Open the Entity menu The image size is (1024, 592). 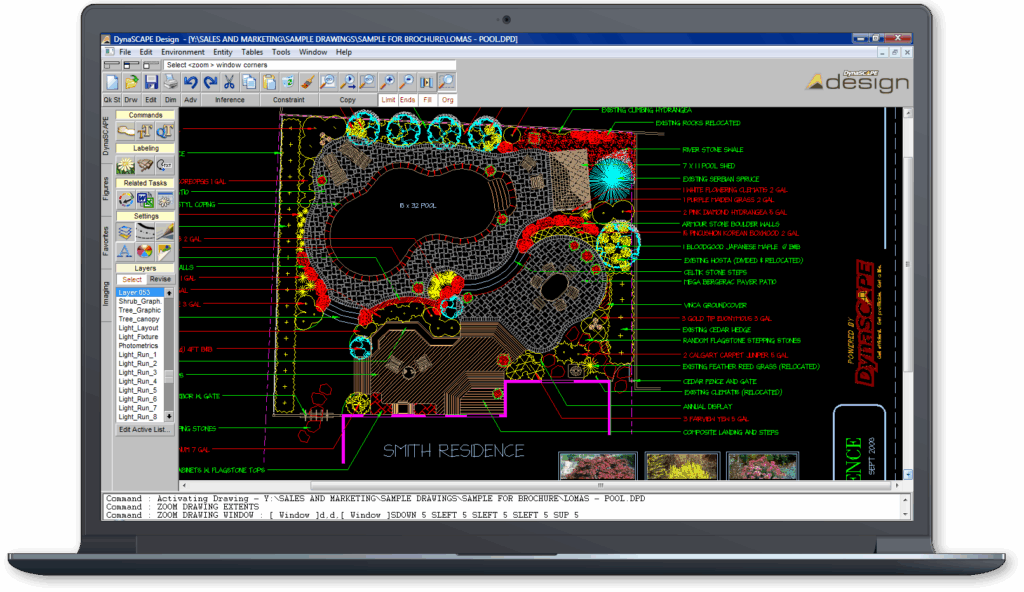tap(223, 52)
